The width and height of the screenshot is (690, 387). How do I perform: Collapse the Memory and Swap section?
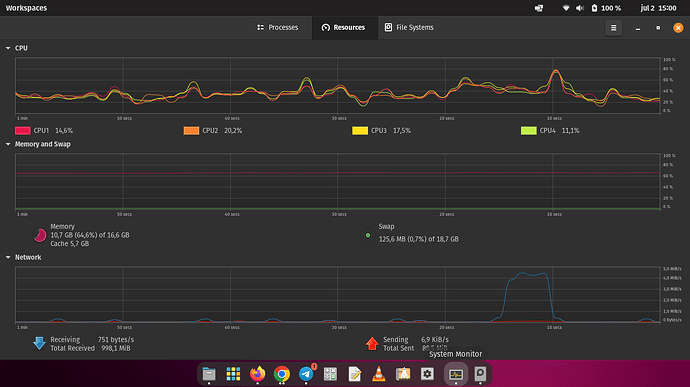8,144
